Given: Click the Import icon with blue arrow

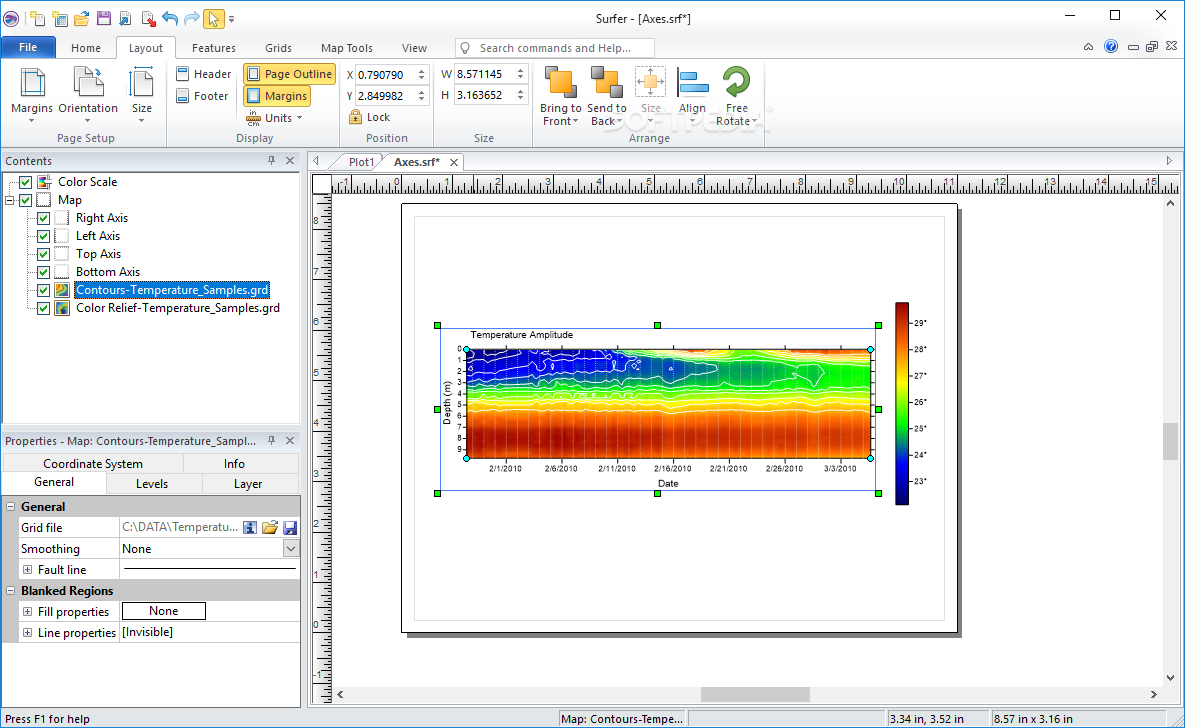Looking at the screenshot, I should tap(125, 18).
